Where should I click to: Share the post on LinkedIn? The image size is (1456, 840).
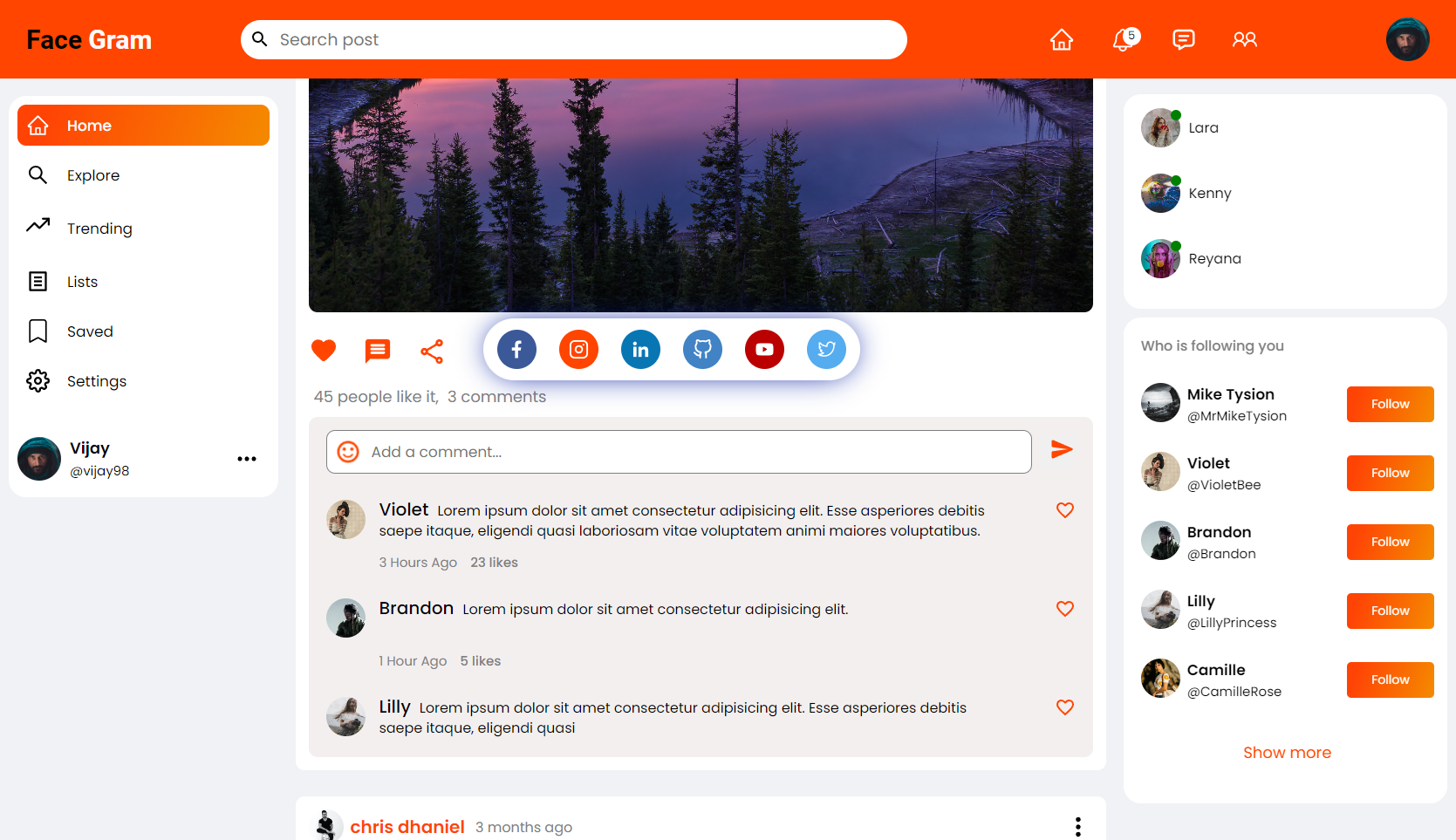(x=640, y=349)
